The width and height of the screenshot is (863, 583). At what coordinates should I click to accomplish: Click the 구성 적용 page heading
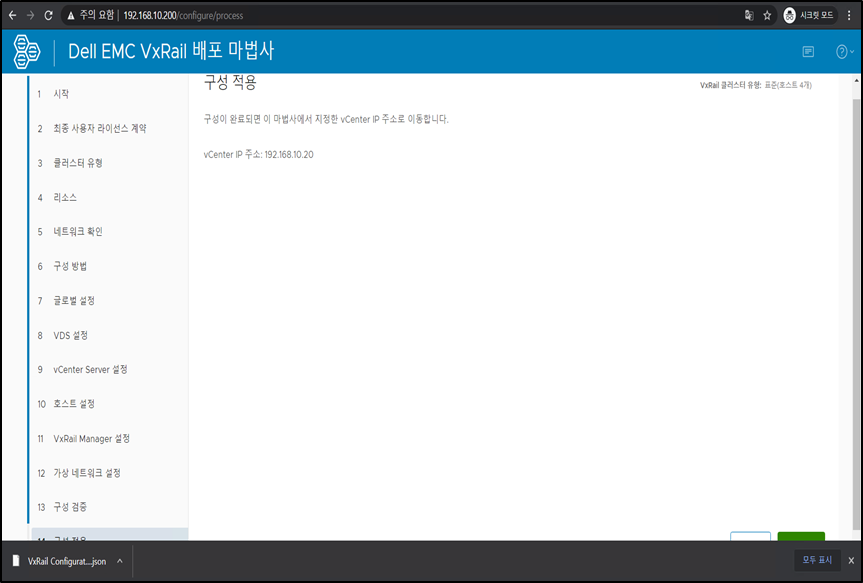click(x=230, y=82)
